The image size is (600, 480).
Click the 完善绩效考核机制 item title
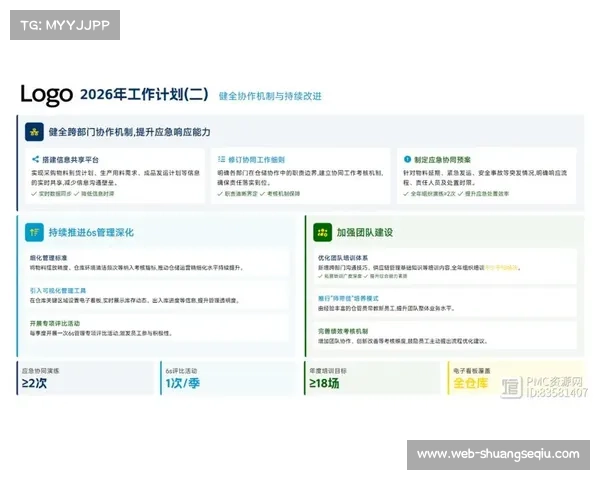point(343,331)
